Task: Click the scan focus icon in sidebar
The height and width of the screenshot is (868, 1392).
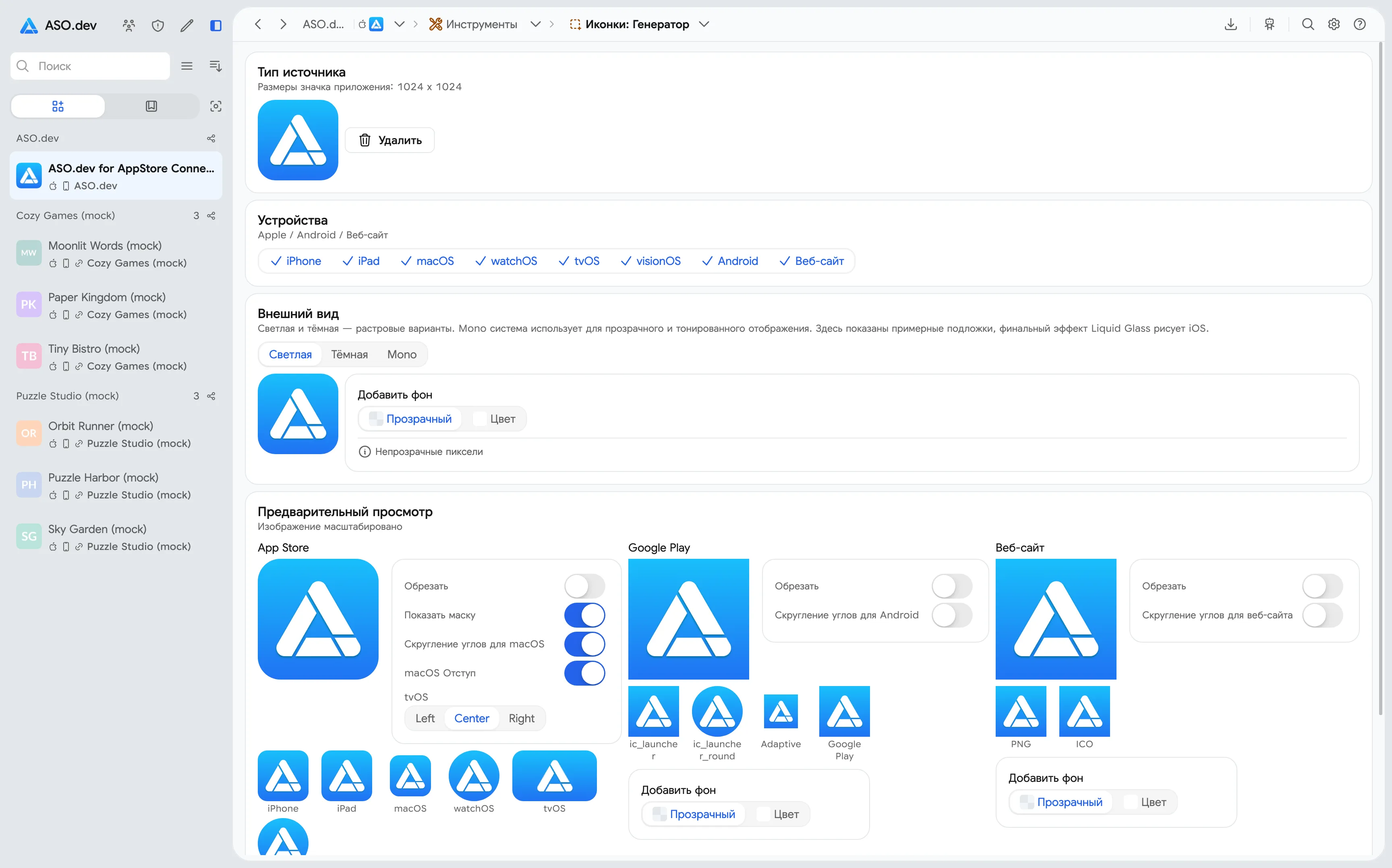Action: click(216, 106)
